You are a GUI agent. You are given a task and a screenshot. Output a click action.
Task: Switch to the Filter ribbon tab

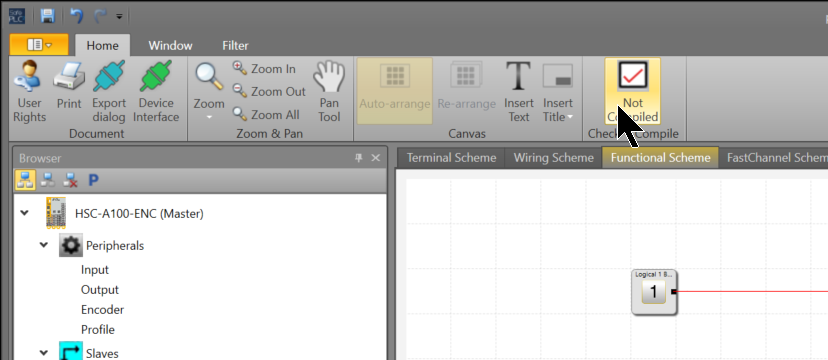point(235,45)
